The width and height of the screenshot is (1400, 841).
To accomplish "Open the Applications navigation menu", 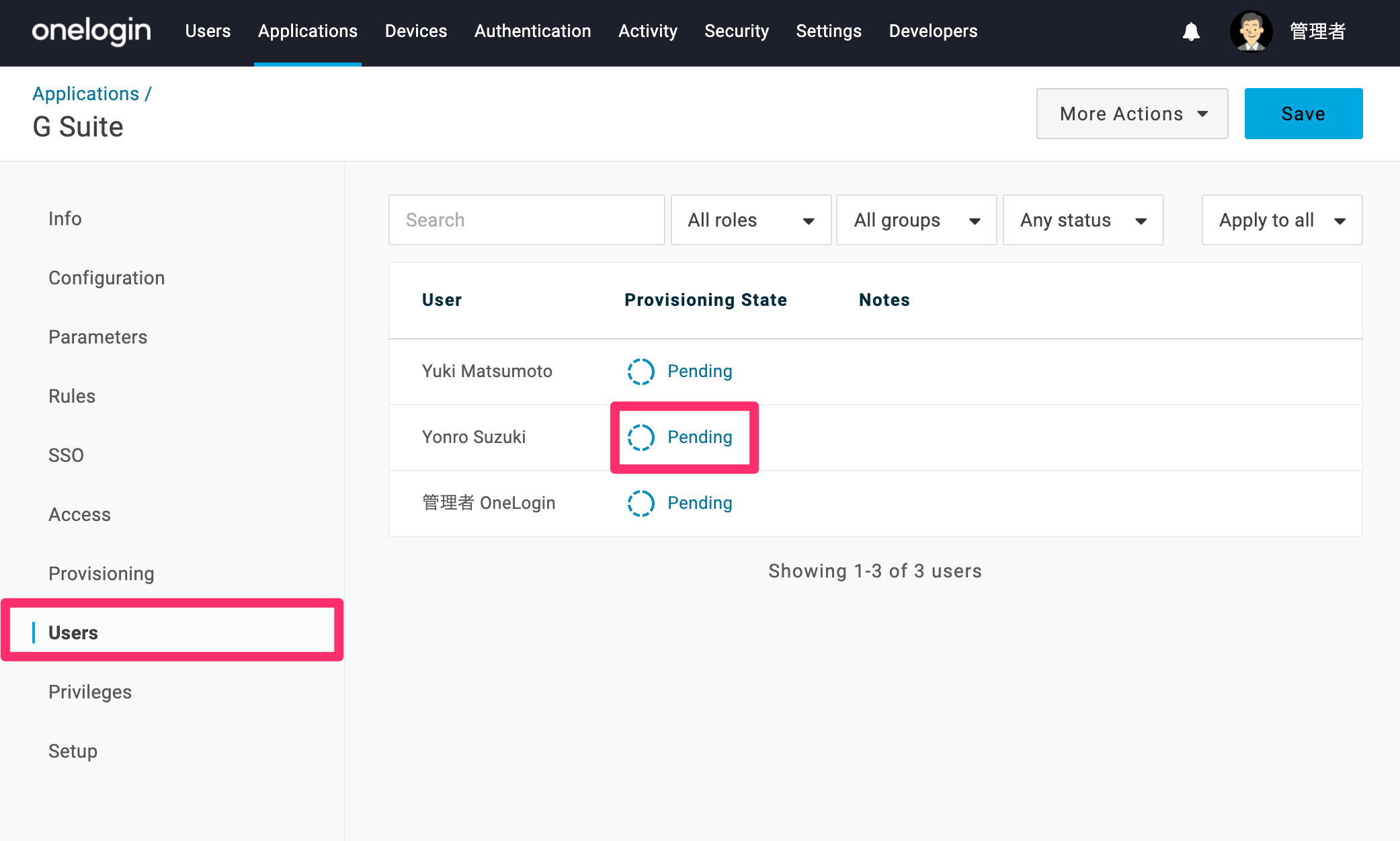I will pyautogui.click(x=308, y=31).
